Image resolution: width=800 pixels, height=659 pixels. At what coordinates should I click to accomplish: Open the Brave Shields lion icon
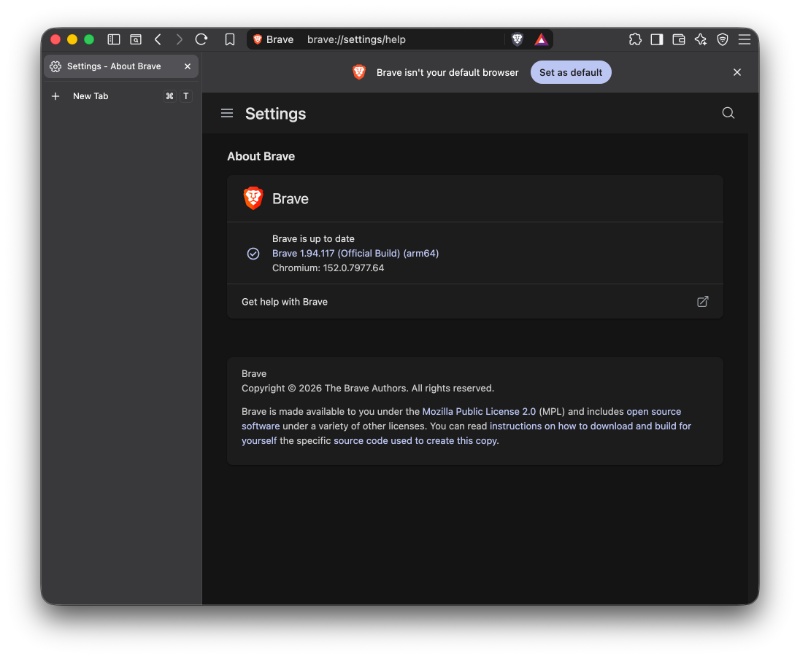pos(517,39)
